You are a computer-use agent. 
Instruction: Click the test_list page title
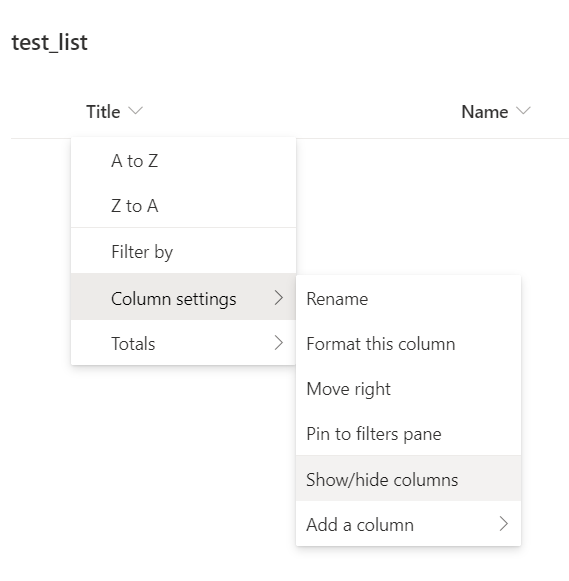pos(50,42)
